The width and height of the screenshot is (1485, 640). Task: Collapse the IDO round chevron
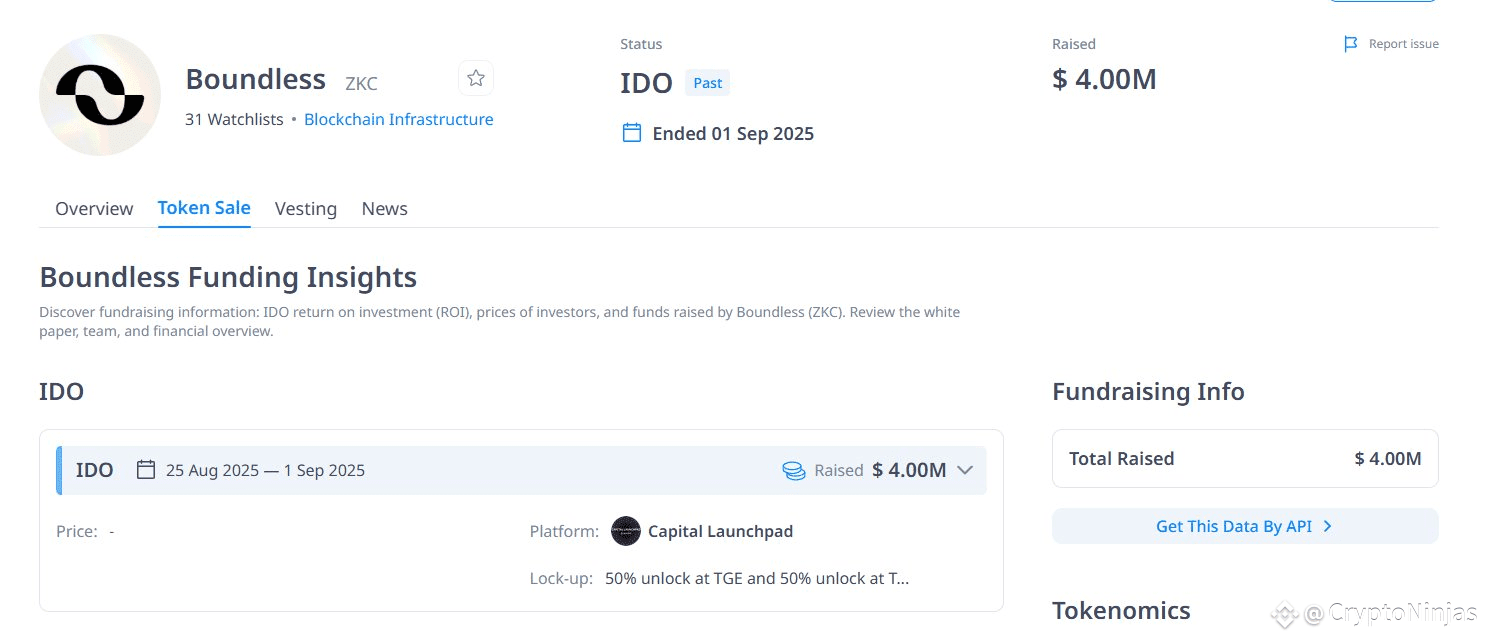tap(965, 470)
